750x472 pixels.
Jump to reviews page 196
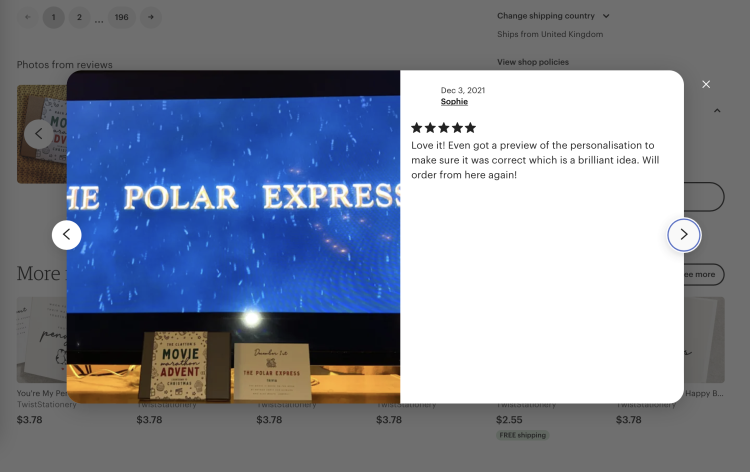point(121,17)
